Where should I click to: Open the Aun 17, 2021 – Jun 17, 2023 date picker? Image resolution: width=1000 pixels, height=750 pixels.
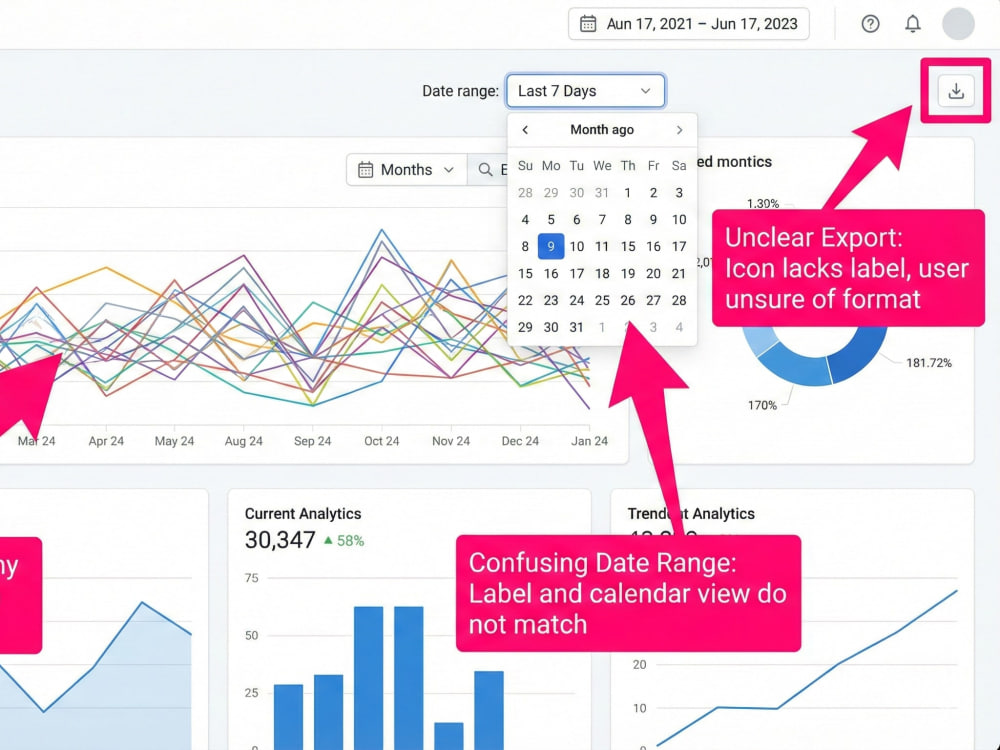click(x=689, y=24)
